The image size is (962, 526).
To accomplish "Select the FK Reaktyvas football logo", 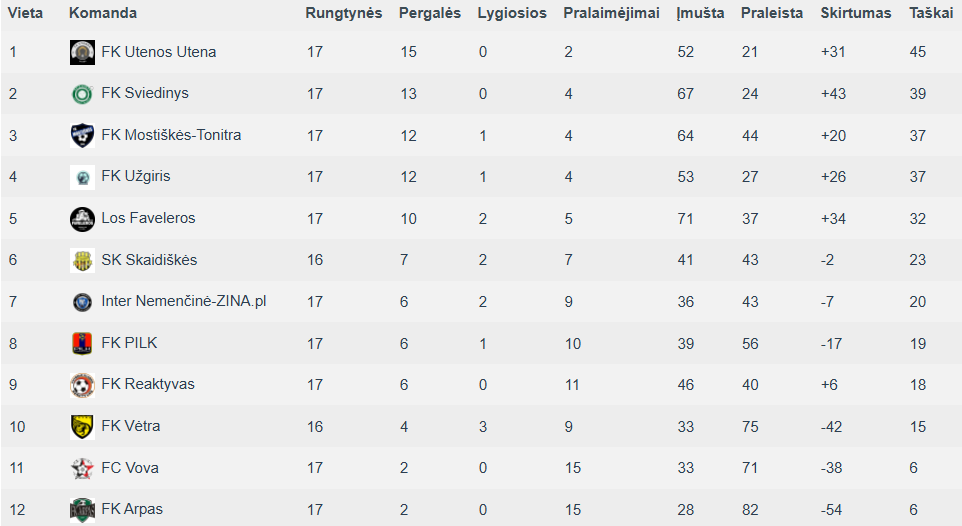I will click(x=82, y=385).
